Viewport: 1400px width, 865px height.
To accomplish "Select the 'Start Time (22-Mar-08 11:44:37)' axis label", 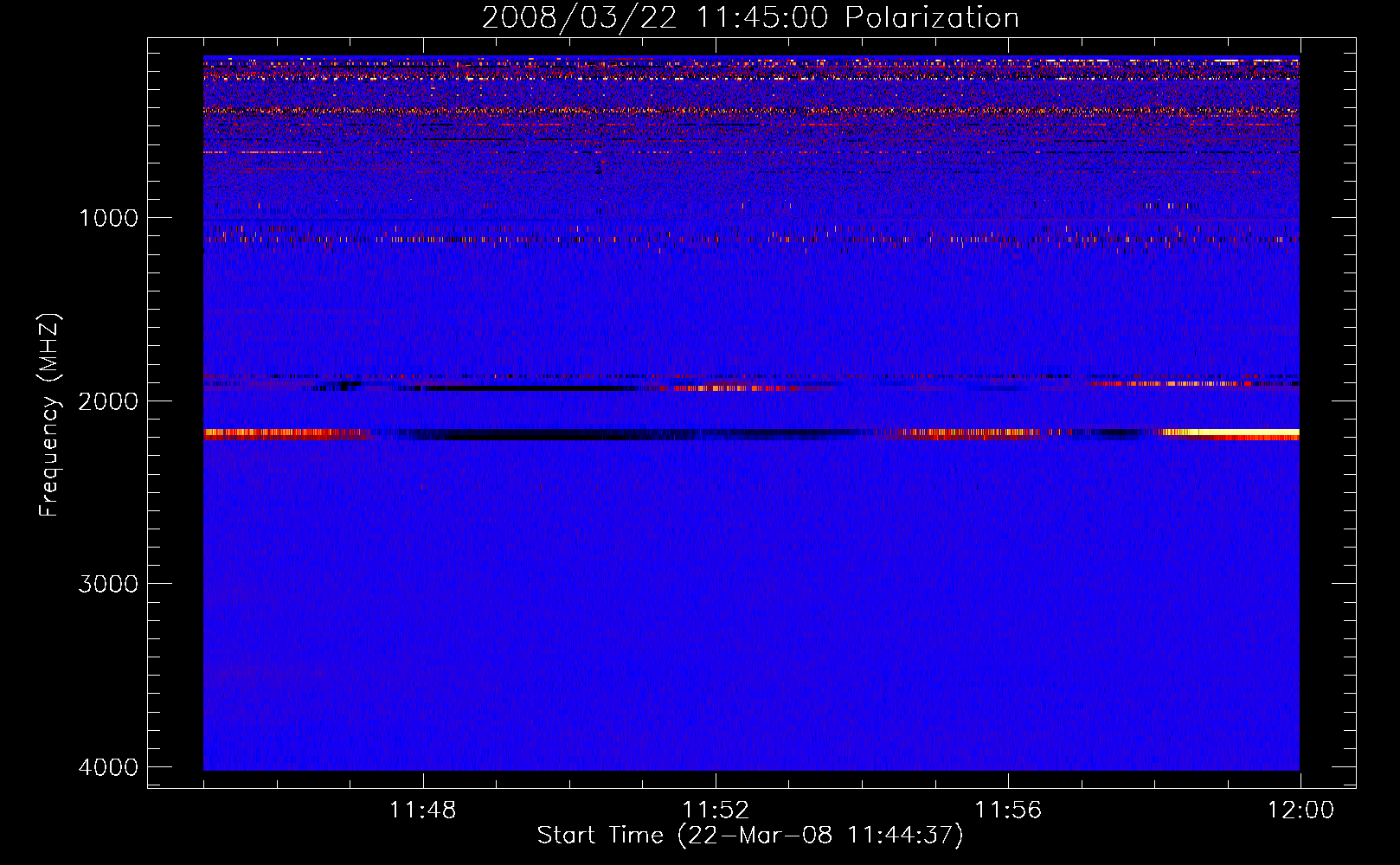I will tap(750, 836).
